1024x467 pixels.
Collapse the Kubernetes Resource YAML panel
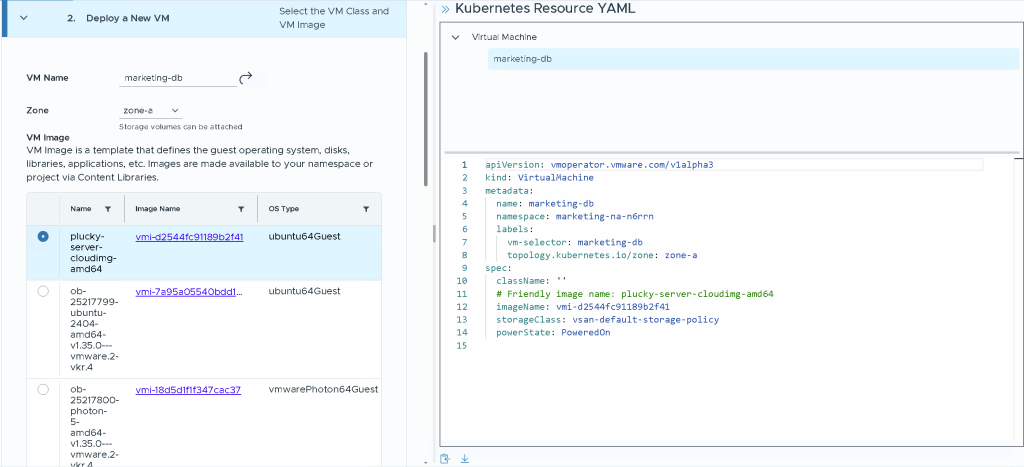pyautogui.click(x=445, y=9)
